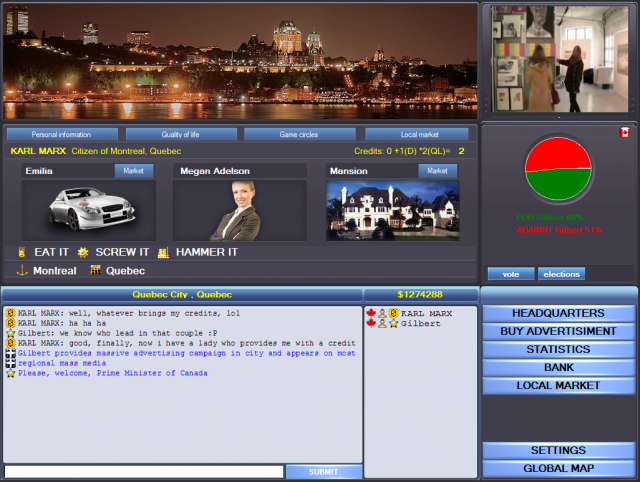This screenshot has height=482, width=640.
Task: Submit the chat message
Action: [x=324, y=472]
